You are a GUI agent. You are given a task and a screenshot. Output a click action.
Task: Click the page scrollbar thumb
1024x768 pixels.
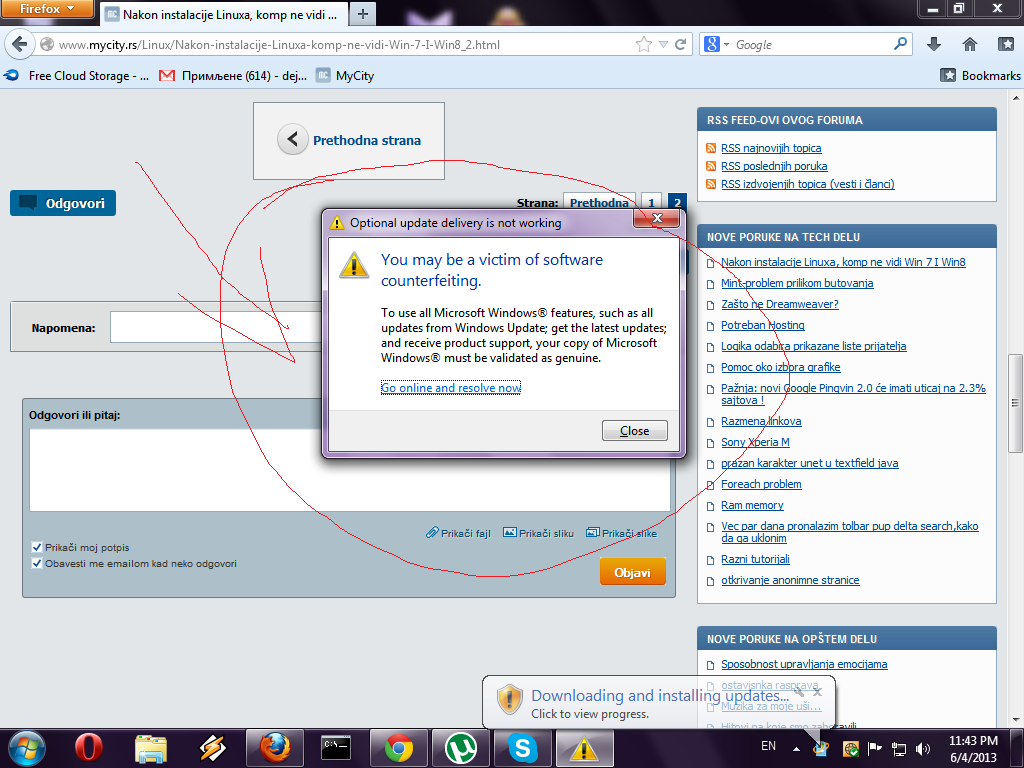coord(1015,404)
